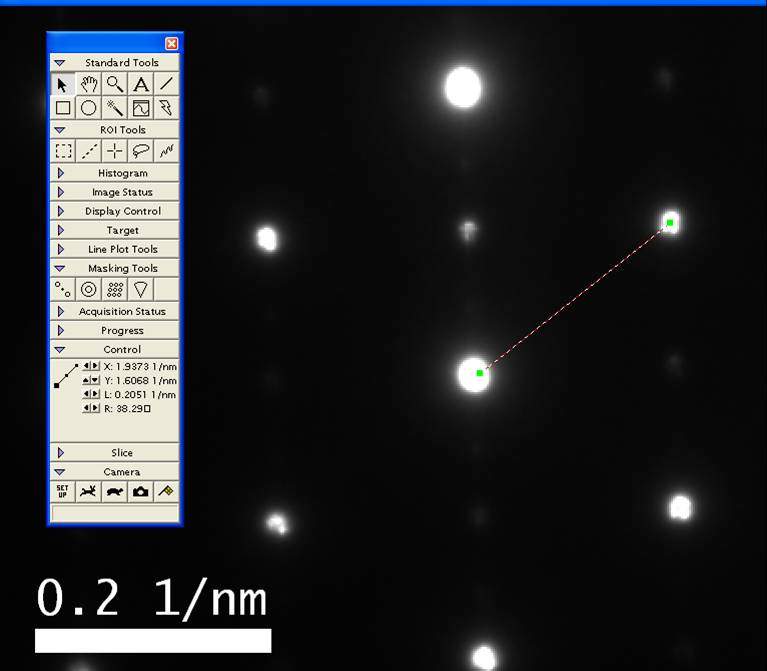Start fast search view (rabbit icon)
Viewport: 767px width, 671px height.
pyautogui.click(x=89, y=491)
